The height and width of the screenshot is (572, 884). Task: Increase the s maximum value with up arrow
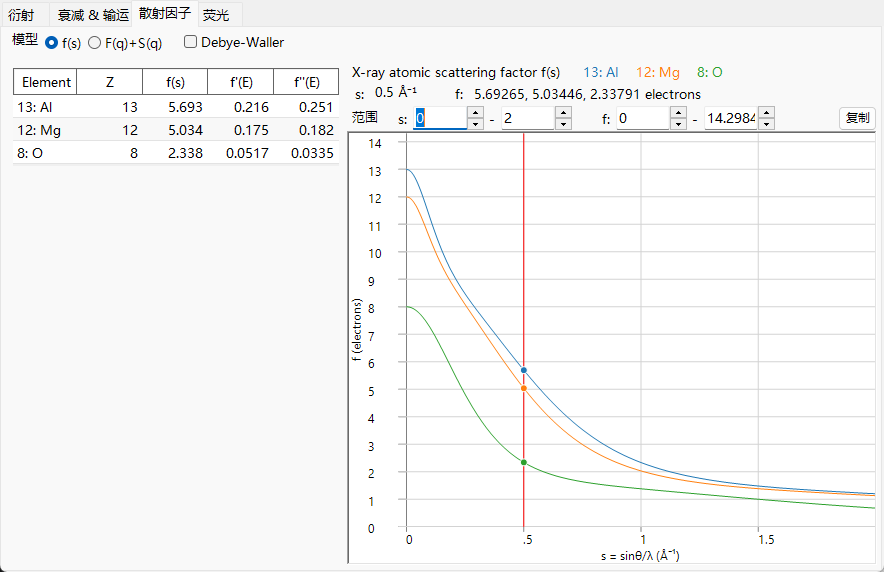(x=564, y=112)
